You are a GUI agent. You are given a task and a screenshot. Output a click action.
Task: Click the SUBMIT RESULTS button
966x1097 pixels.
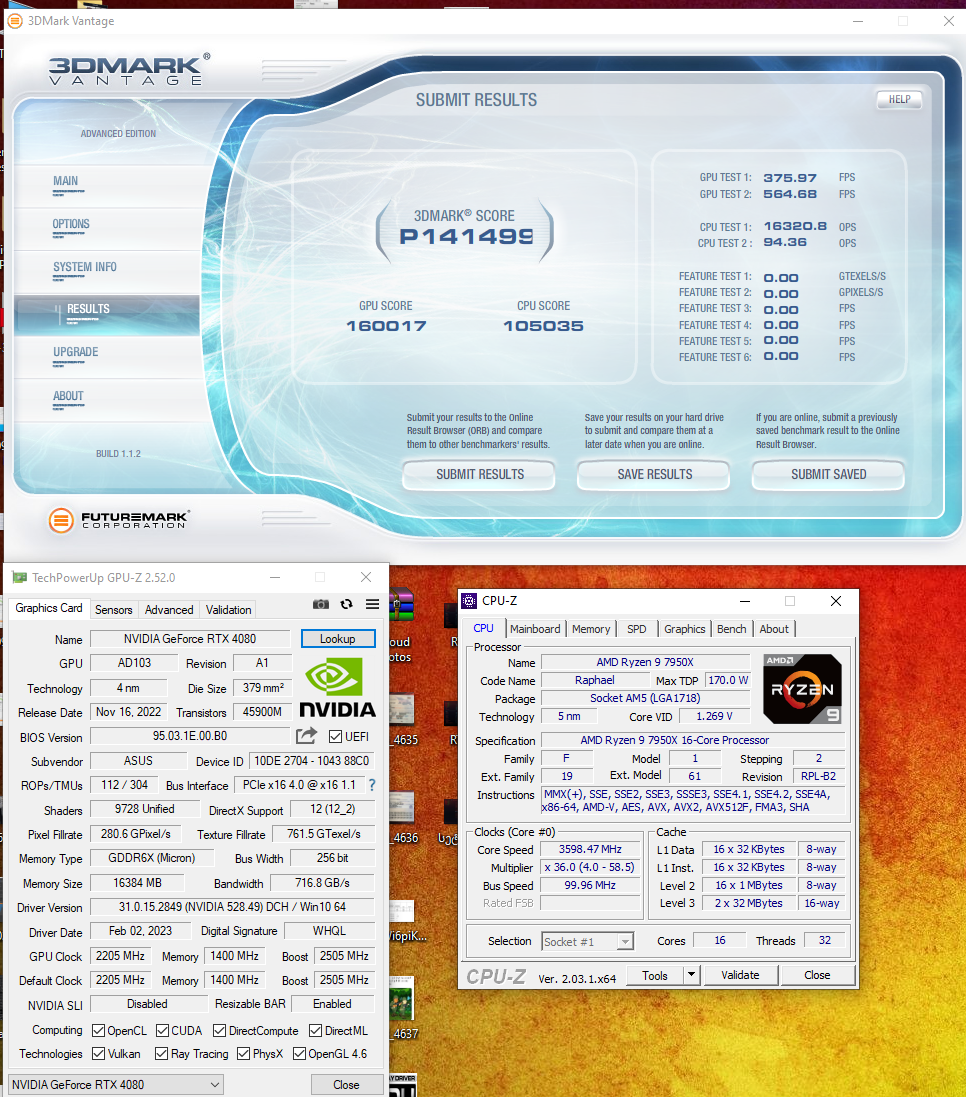tap(480, 474)
